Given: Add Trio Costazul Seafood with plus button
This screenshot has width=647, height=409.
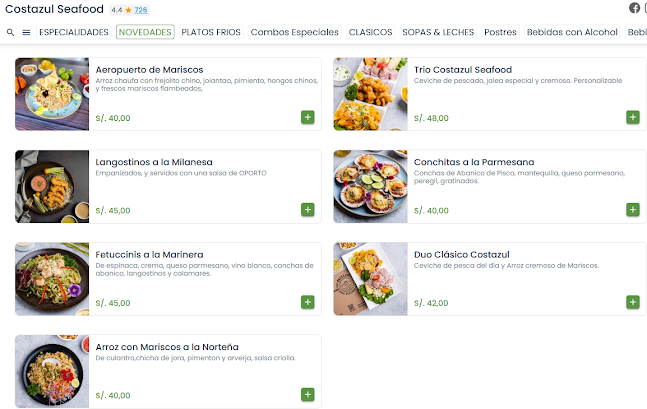Looking at the screenshot, I should [633, 117].
